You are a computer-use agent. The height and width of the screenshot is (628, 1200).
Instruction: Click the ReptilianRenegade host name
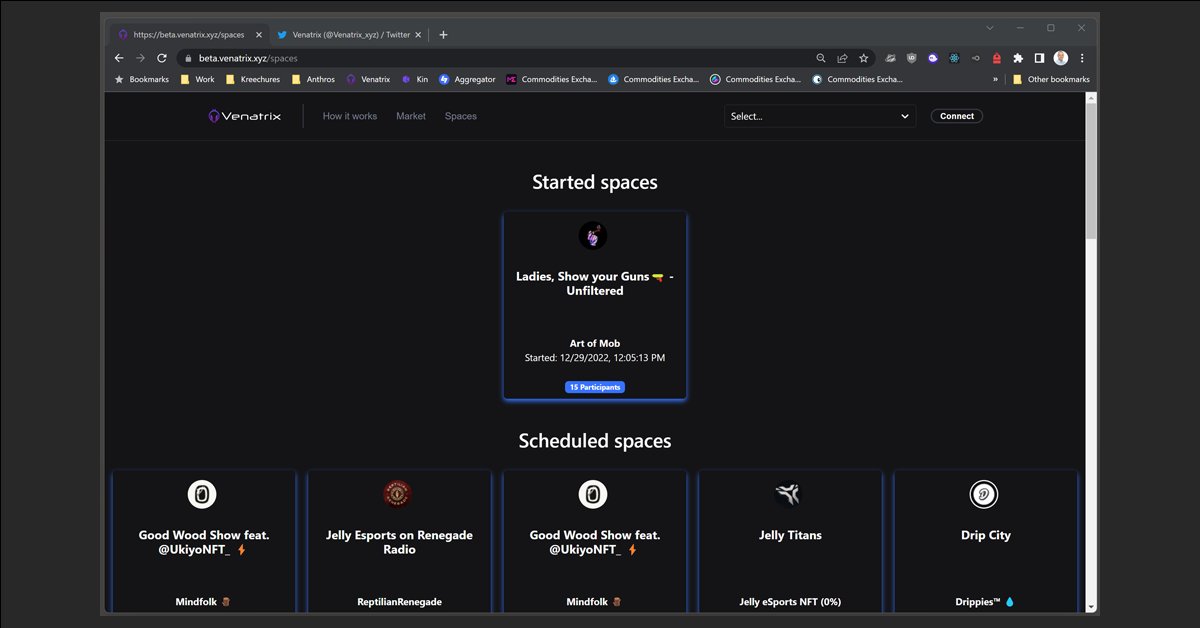(399, 602)
